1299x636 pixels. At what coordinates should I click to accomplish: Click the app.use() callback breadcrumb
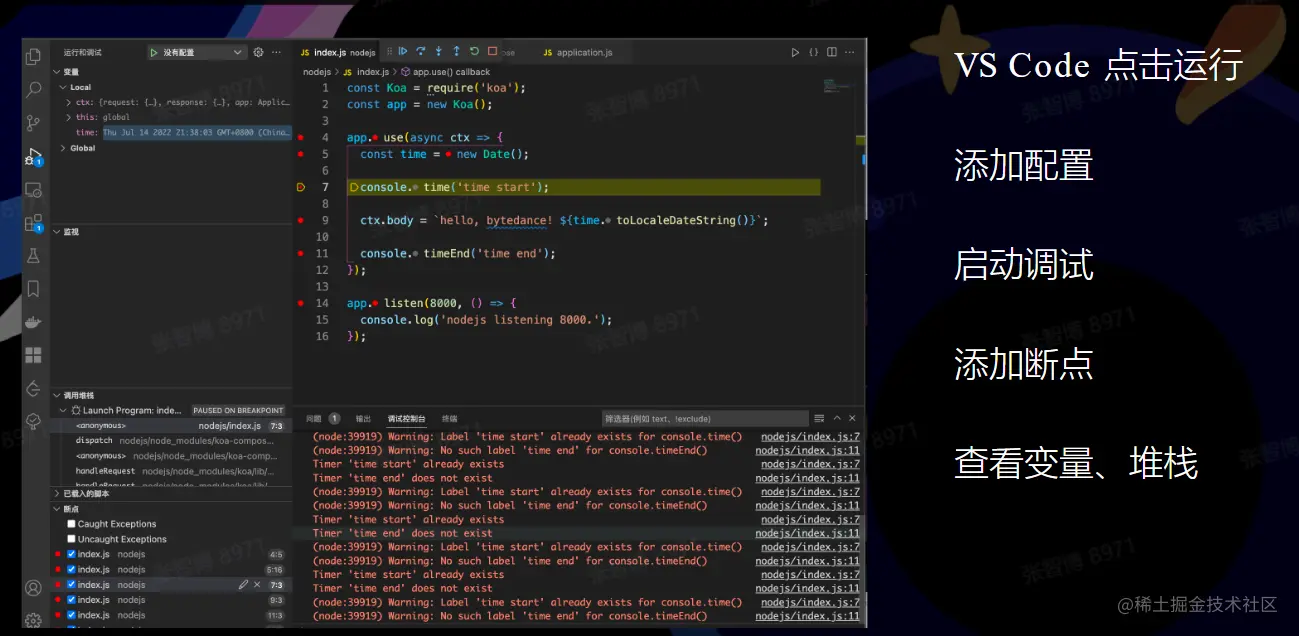451,72
